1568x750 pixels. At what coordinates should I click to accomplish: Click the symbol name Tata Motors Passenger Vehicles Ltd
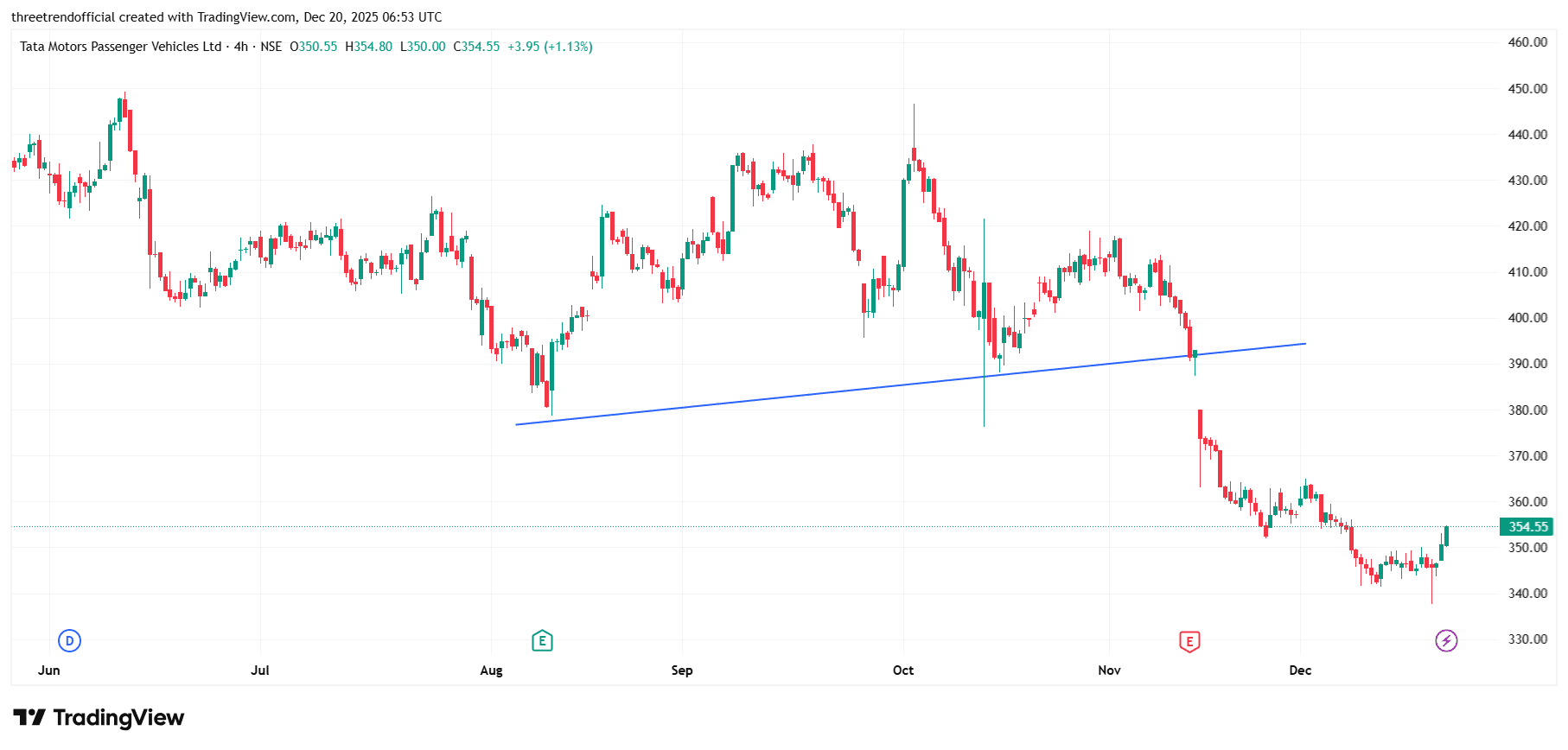(x=121, y=47)
